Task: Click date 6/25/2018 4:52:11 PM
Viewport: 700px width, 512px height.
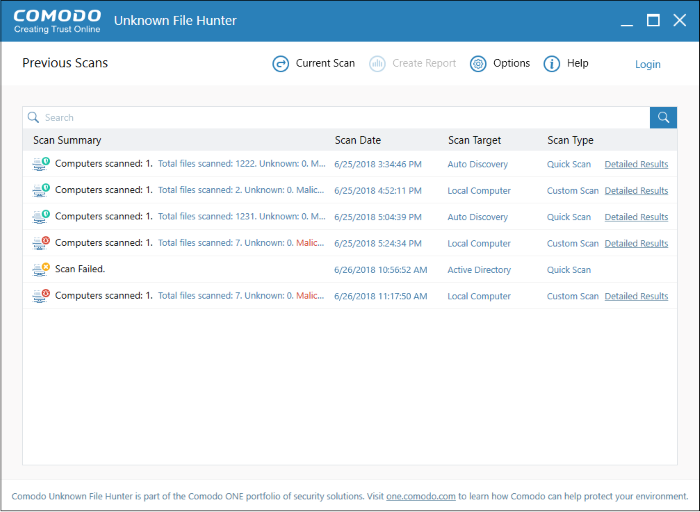Action: coord(378,191)
